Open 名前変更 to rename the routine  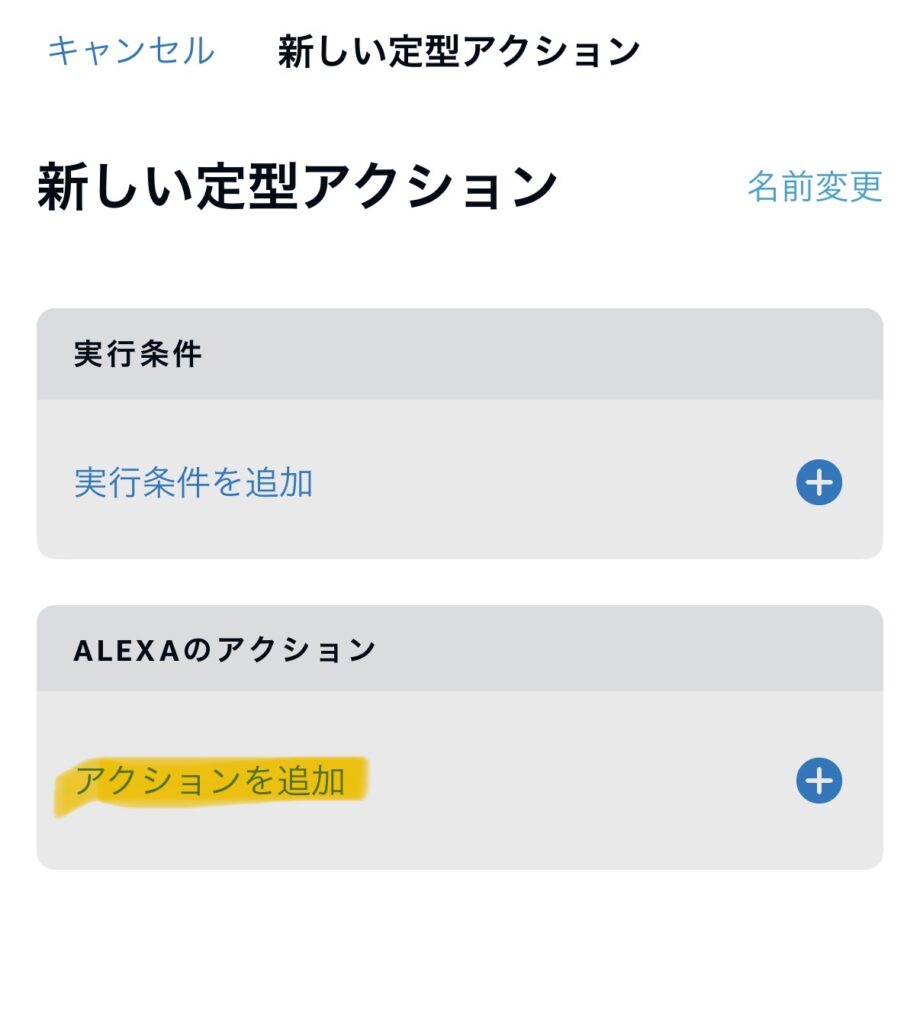814,186
